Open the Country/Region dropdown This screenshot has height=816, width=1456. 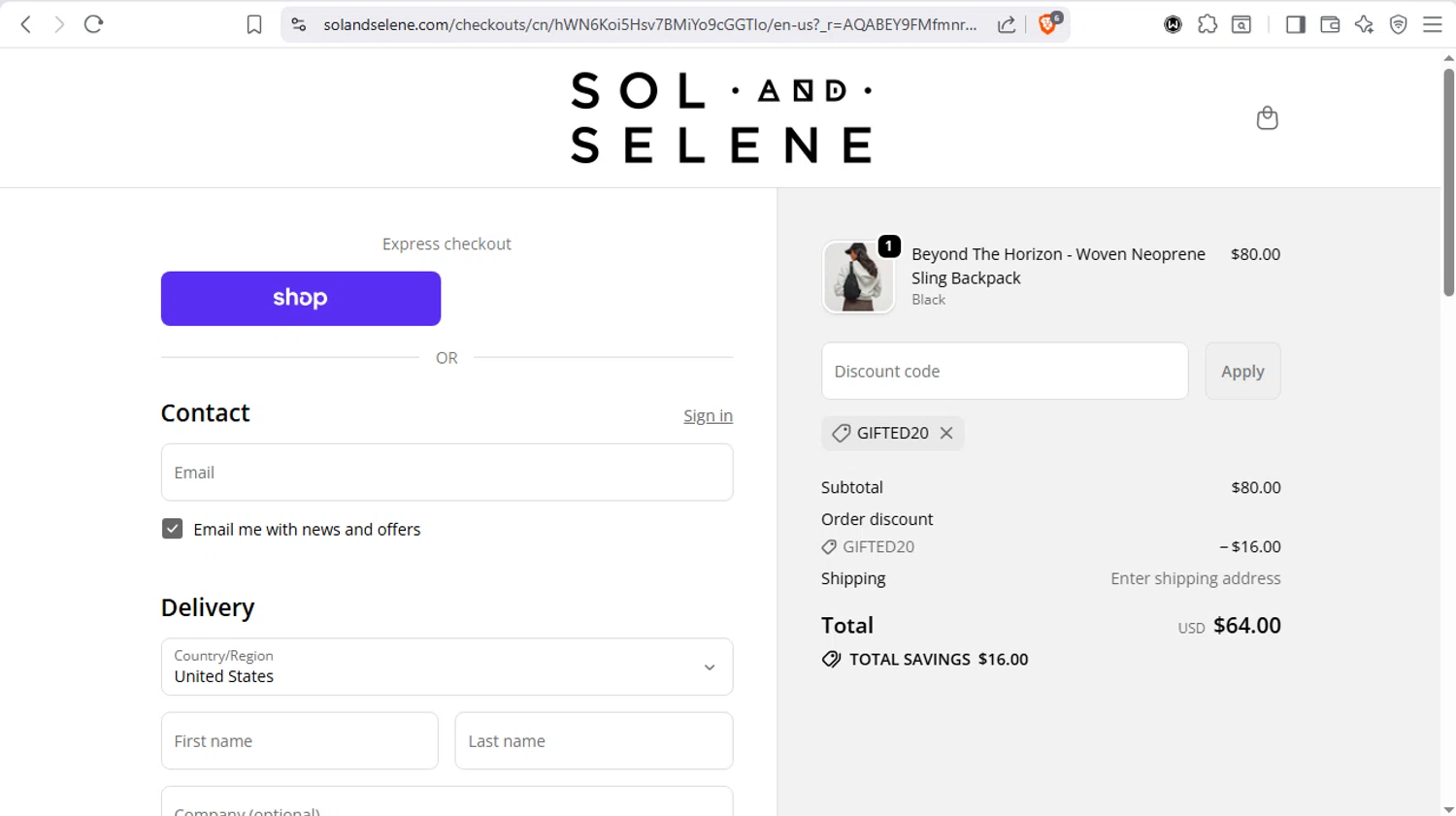point(447,667)
